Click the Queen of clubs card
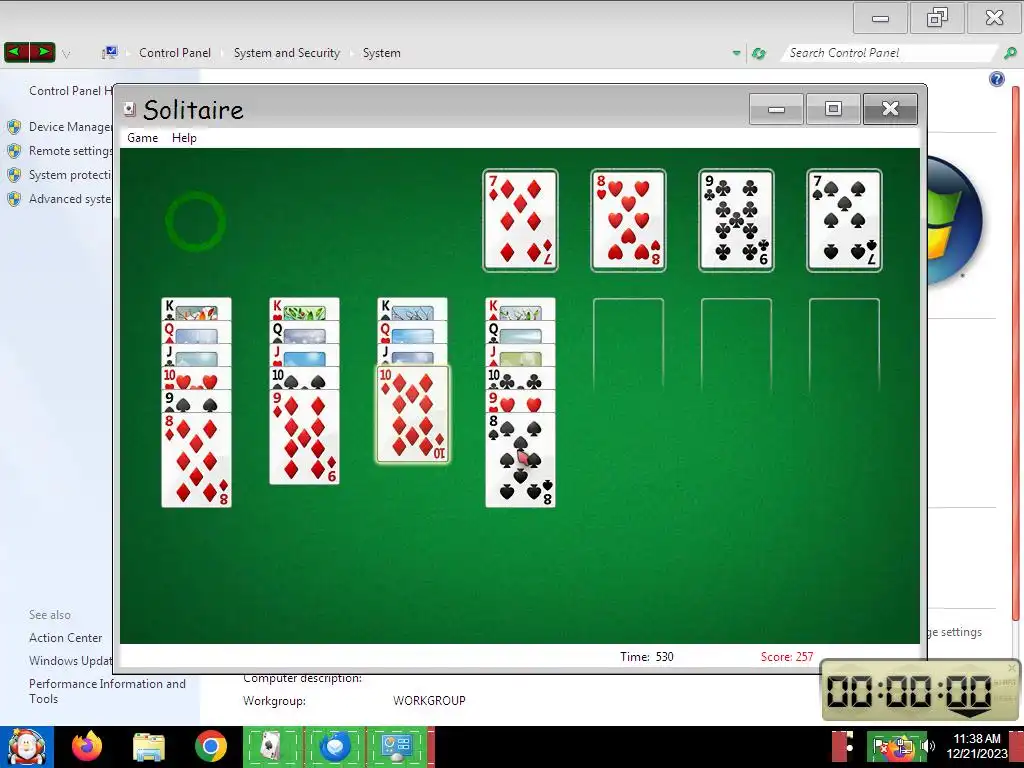The height and width of the screenshot is (768, 1024). tap(520, 332)
